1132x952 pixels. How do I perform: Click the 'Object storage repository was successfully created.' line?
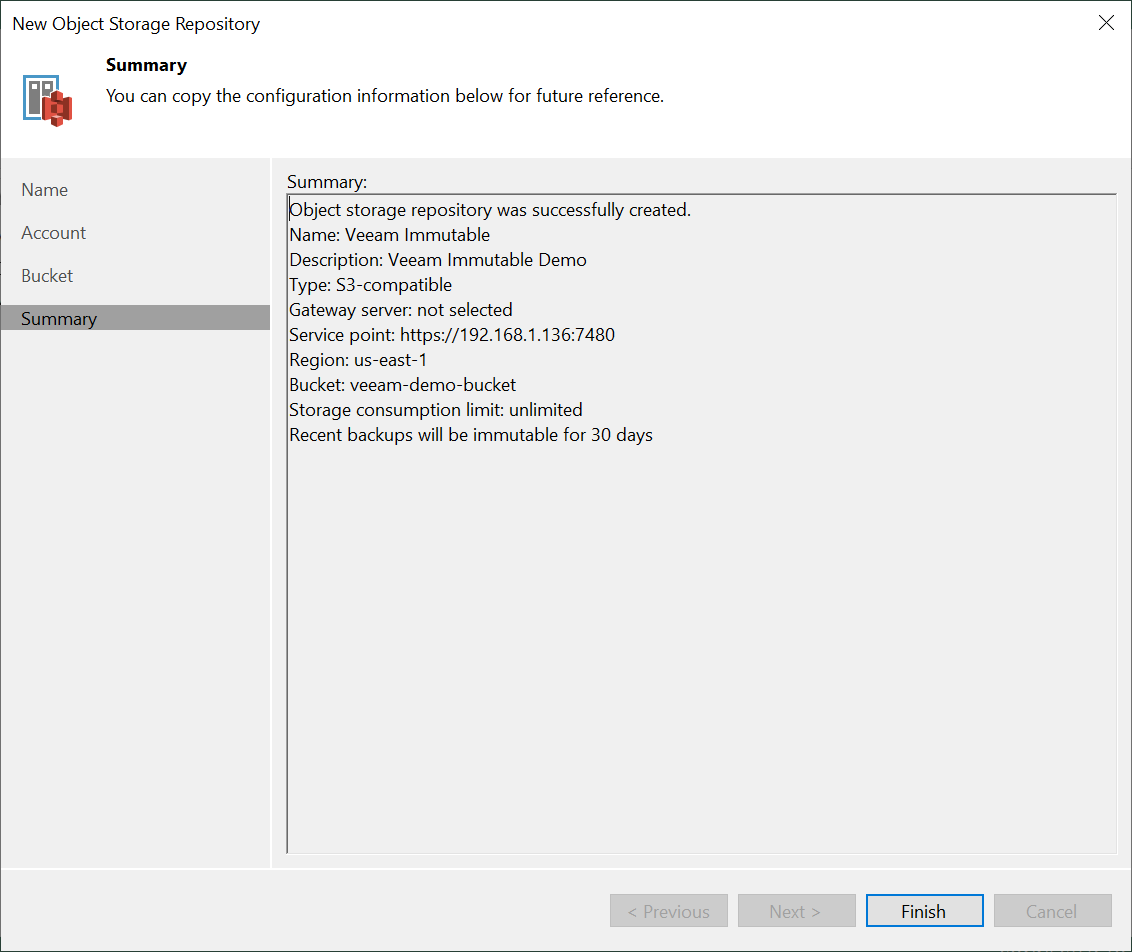[490, 210]
